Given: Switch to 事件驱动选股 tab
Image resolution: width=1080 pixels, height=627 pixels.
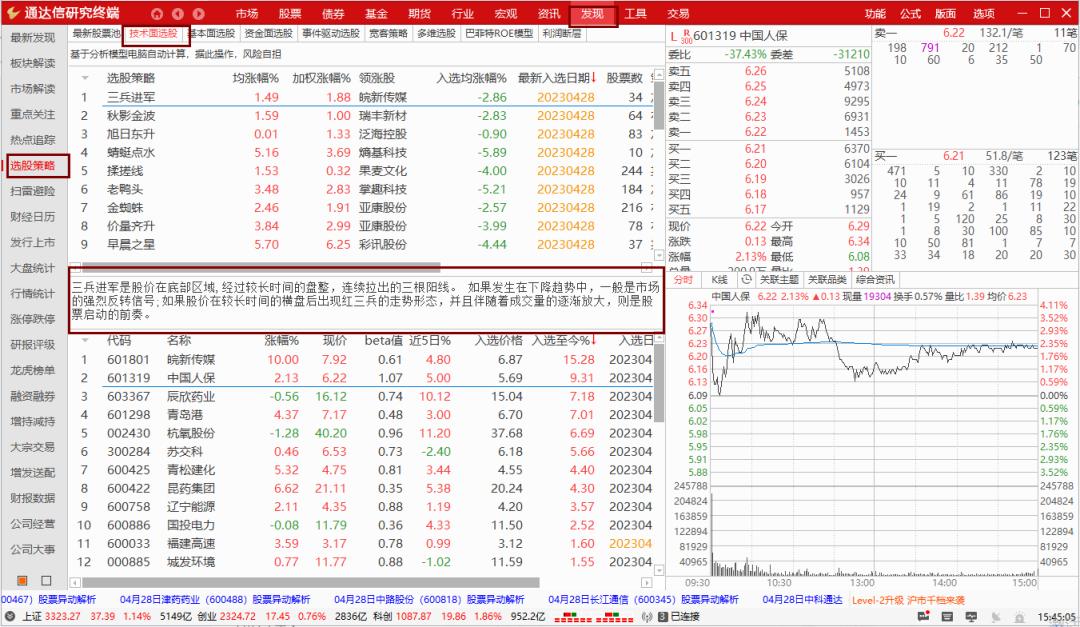Looking at the screenshot, I should pos(331,33).
